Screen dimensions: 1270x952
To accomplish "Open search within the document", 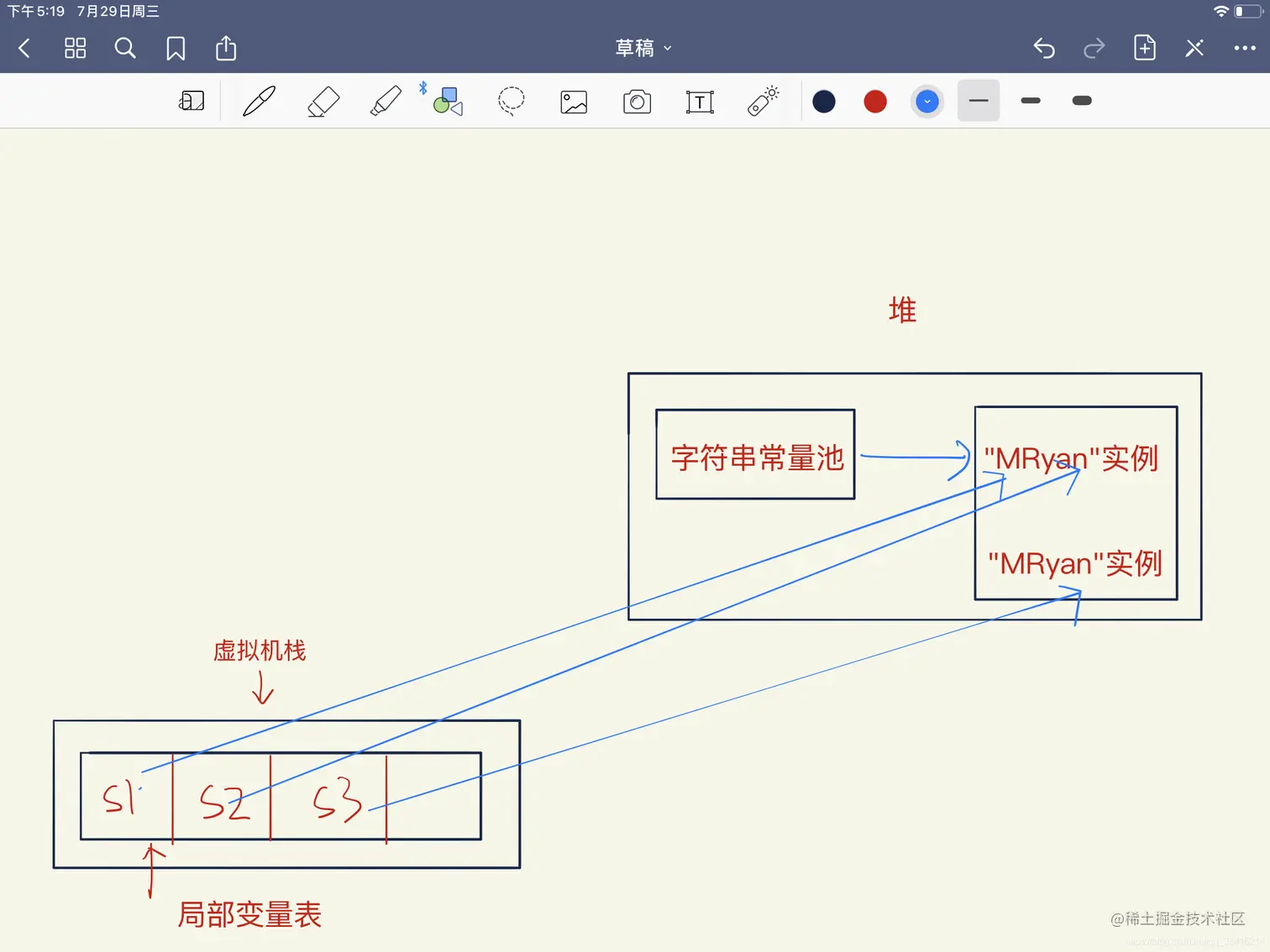I will pyautogui.click(x=125, y=48).
